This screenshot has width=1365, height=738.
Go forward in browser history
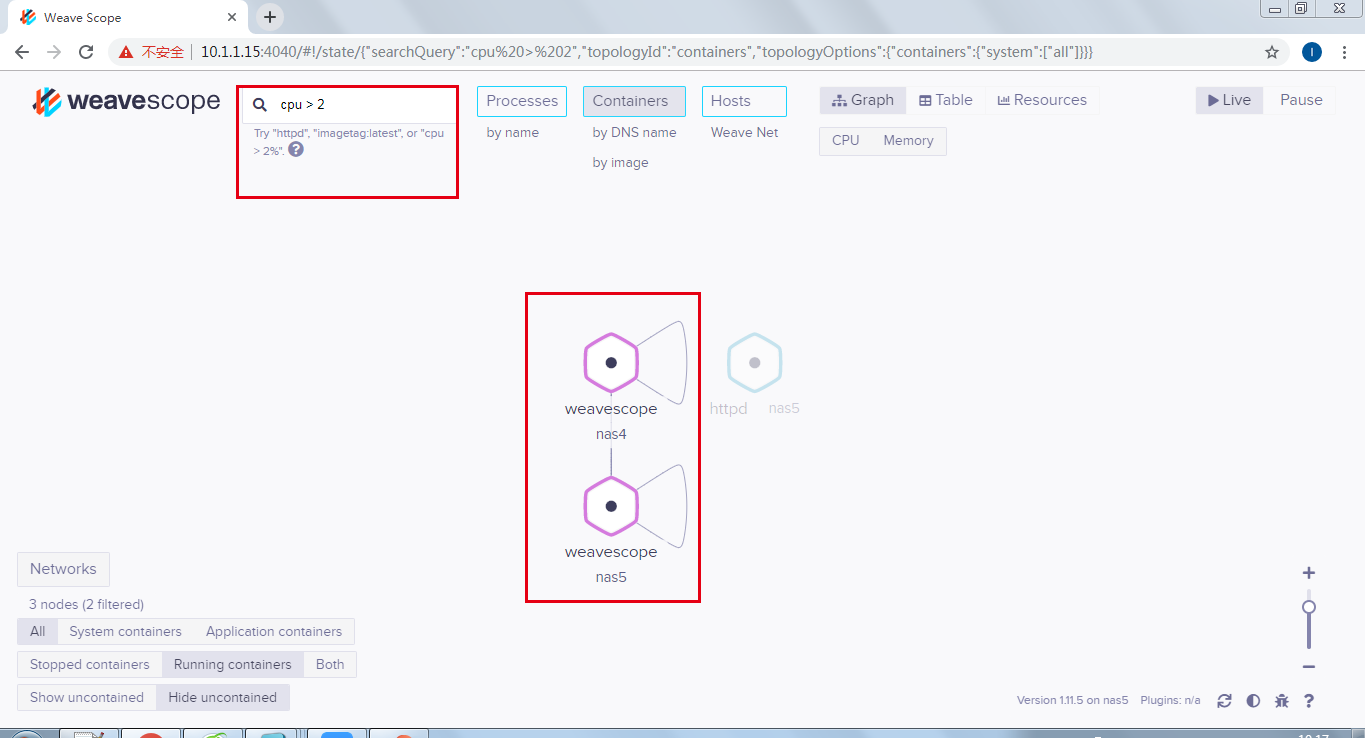pos(54,52)
